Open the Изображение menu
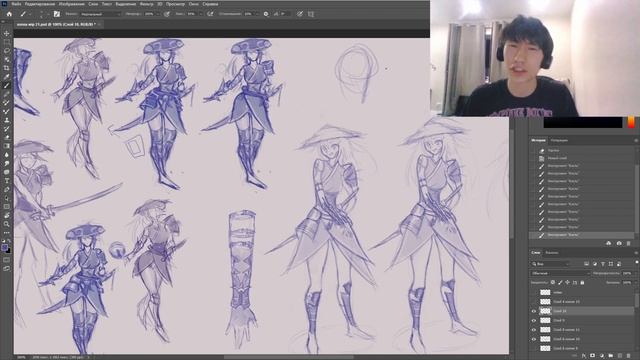The height and width of the screenshot is (360, 640). pos(71,4)
